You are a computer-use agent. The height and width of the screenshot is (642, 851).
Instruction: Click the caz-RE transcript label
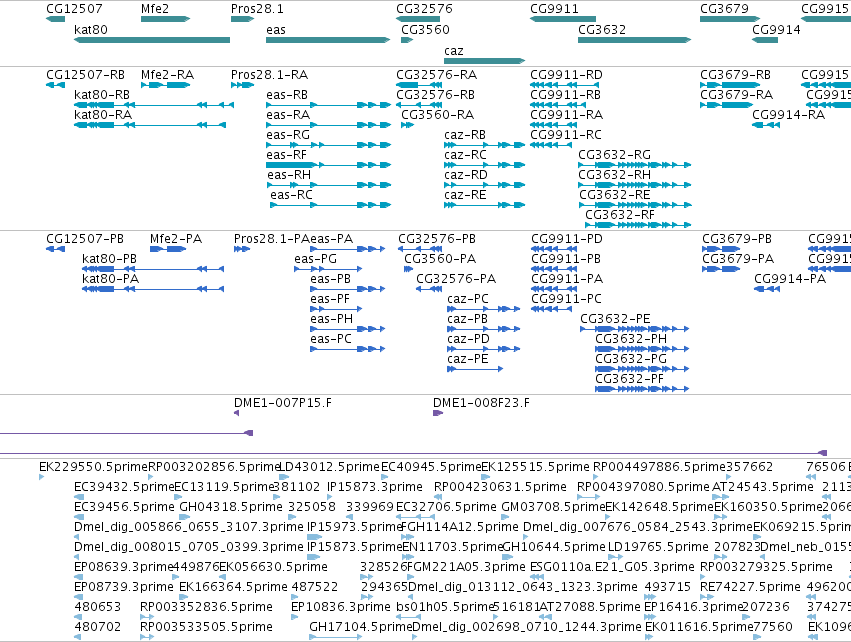pos(465,195)
